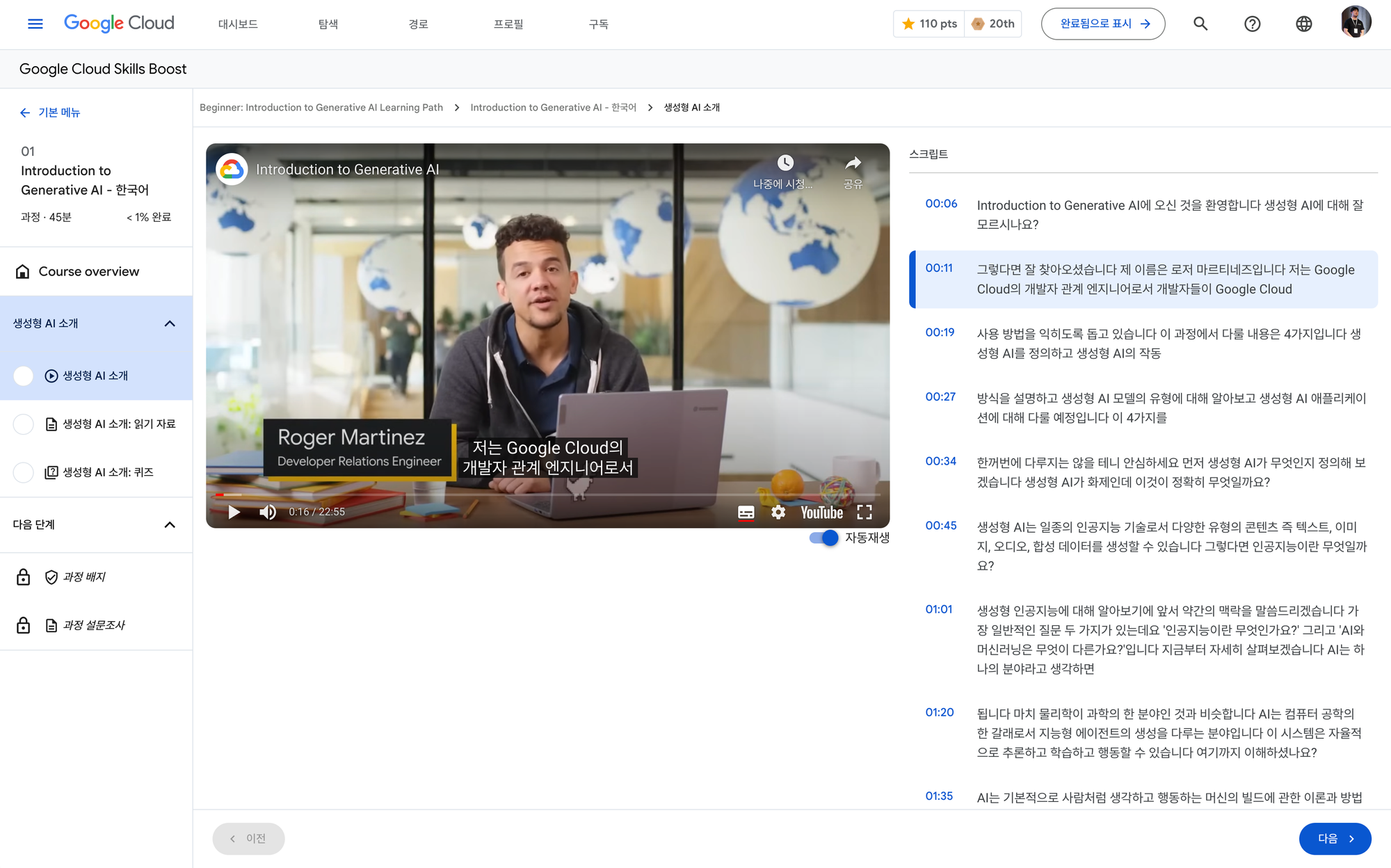Open the search magnifier icon
The image size is (1391, 868).
click(1200, 24)
